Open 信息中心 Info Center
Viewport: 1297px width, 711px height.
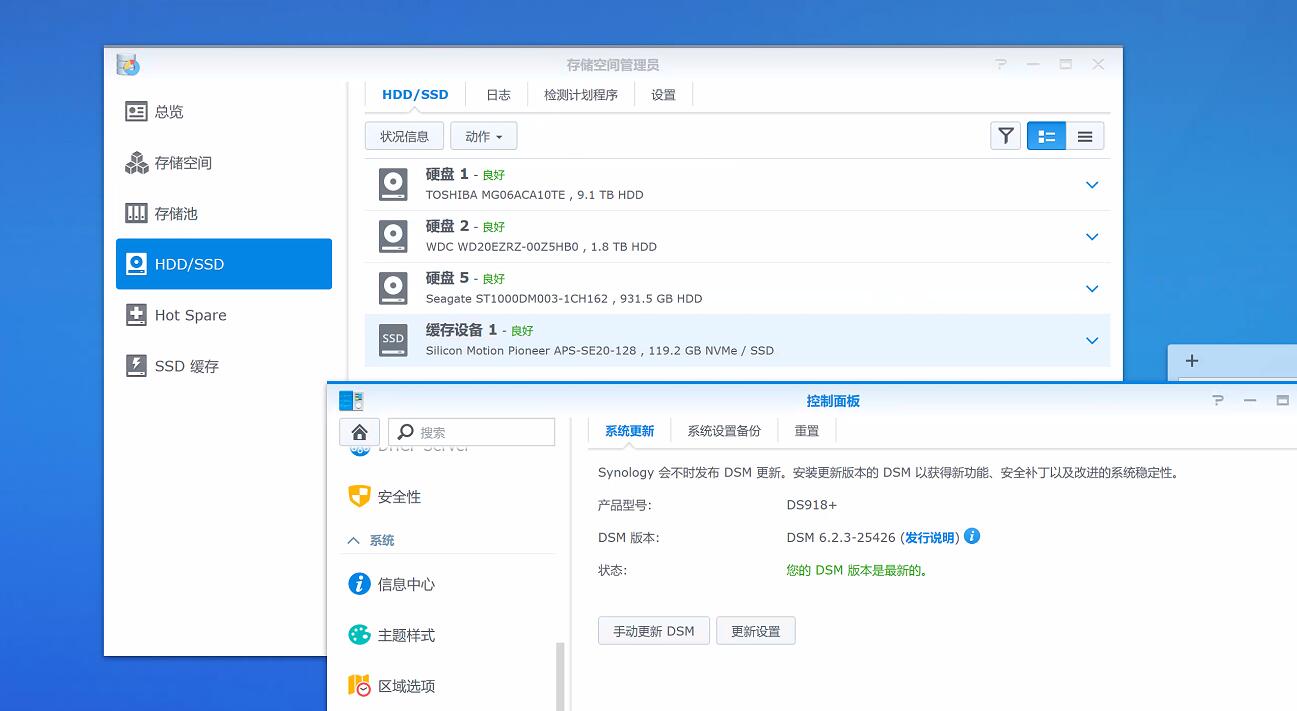(x=405, y=584)
